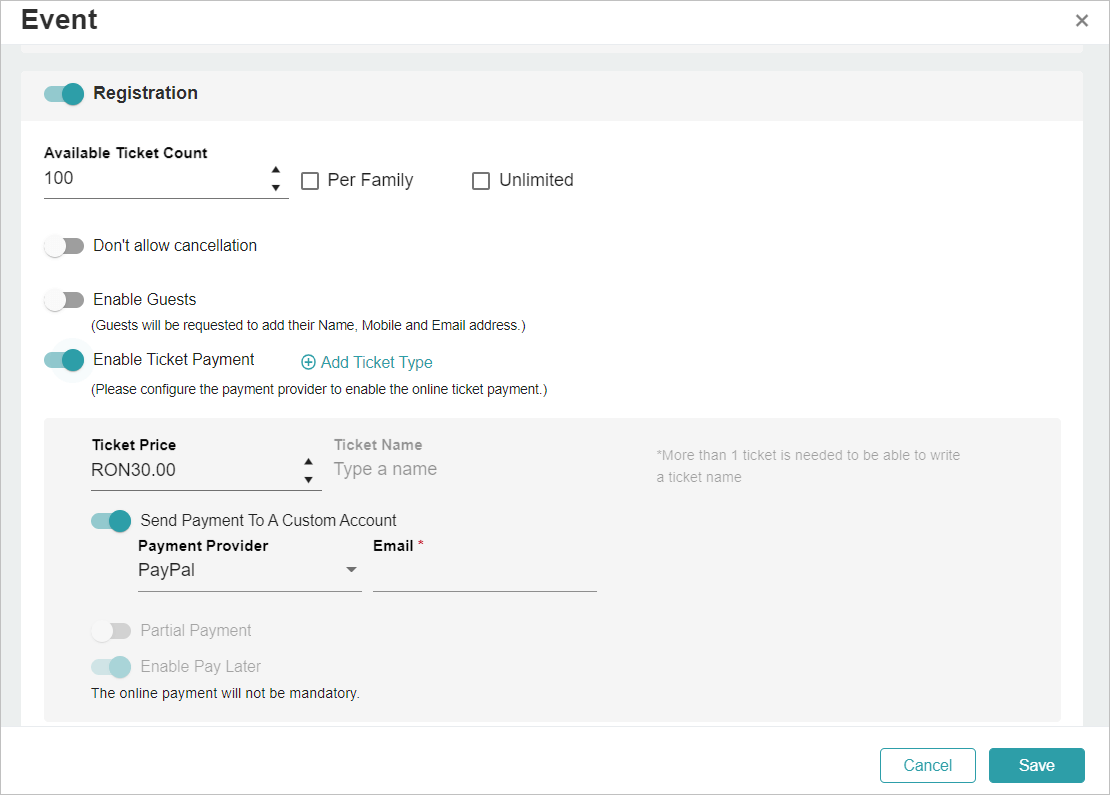1110x795 pixels.
Task: Decrease Available Ticket Count with down arrow
Action: pos(275,188)
